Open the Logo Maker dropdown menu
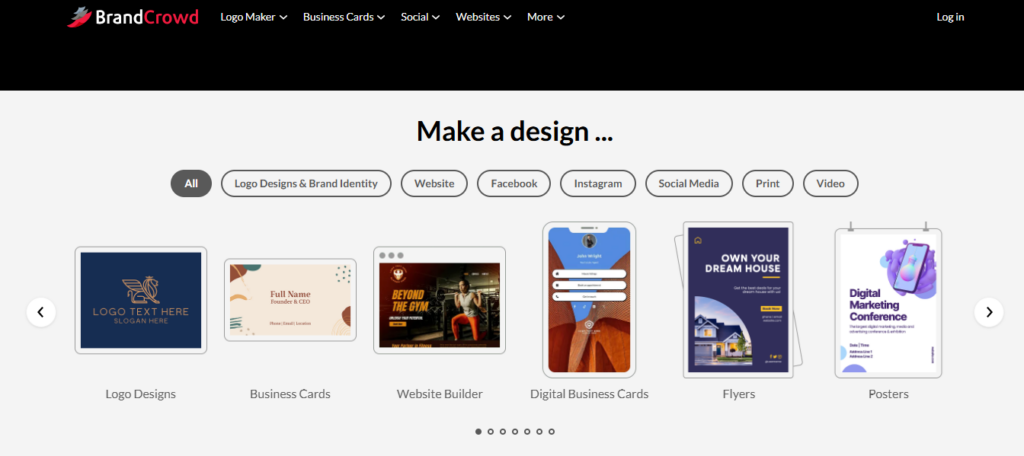 254,17
